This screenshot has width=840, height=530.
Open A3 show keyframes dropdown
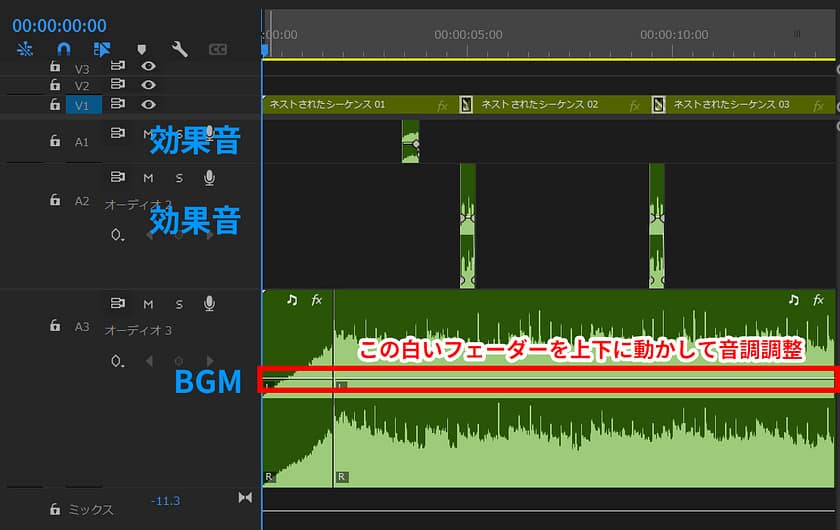(x=117, y=361)
